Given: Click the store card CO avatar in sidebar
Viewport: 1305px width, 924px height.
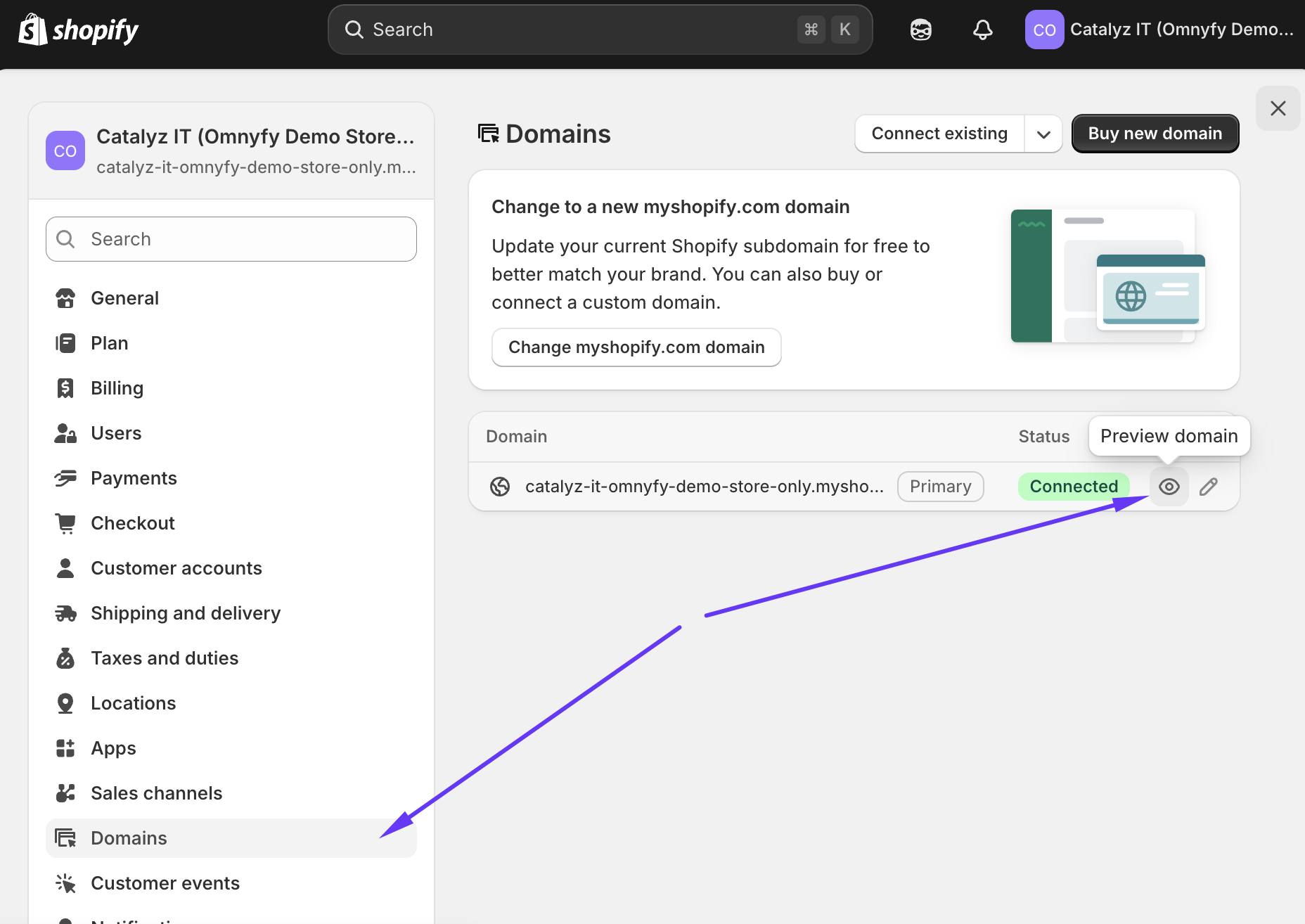Looking at the screenshot, I should pyautogui.click(x=65, y=150).
